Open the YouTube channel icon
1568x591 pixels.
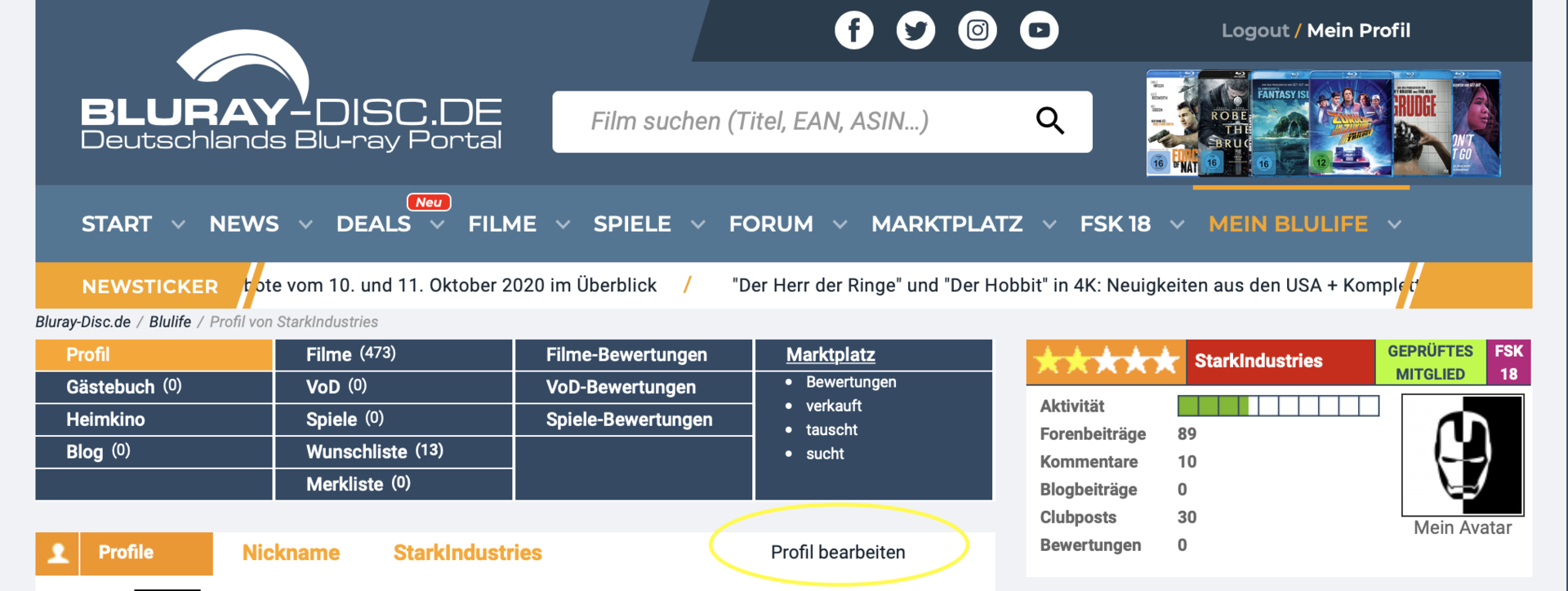point(1039,30)
